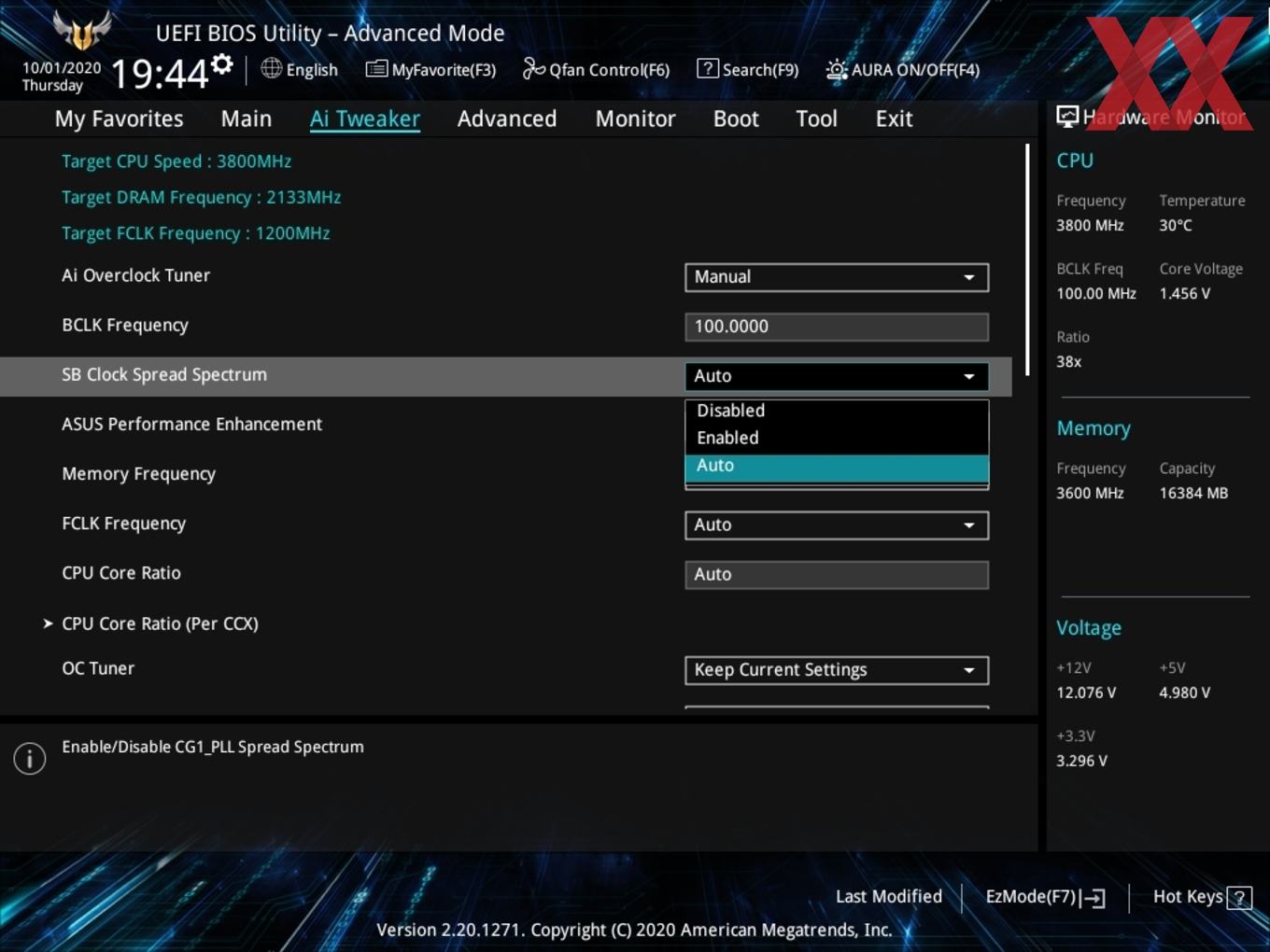Click the Hot Keys question mark icon

pos(1239,898)
